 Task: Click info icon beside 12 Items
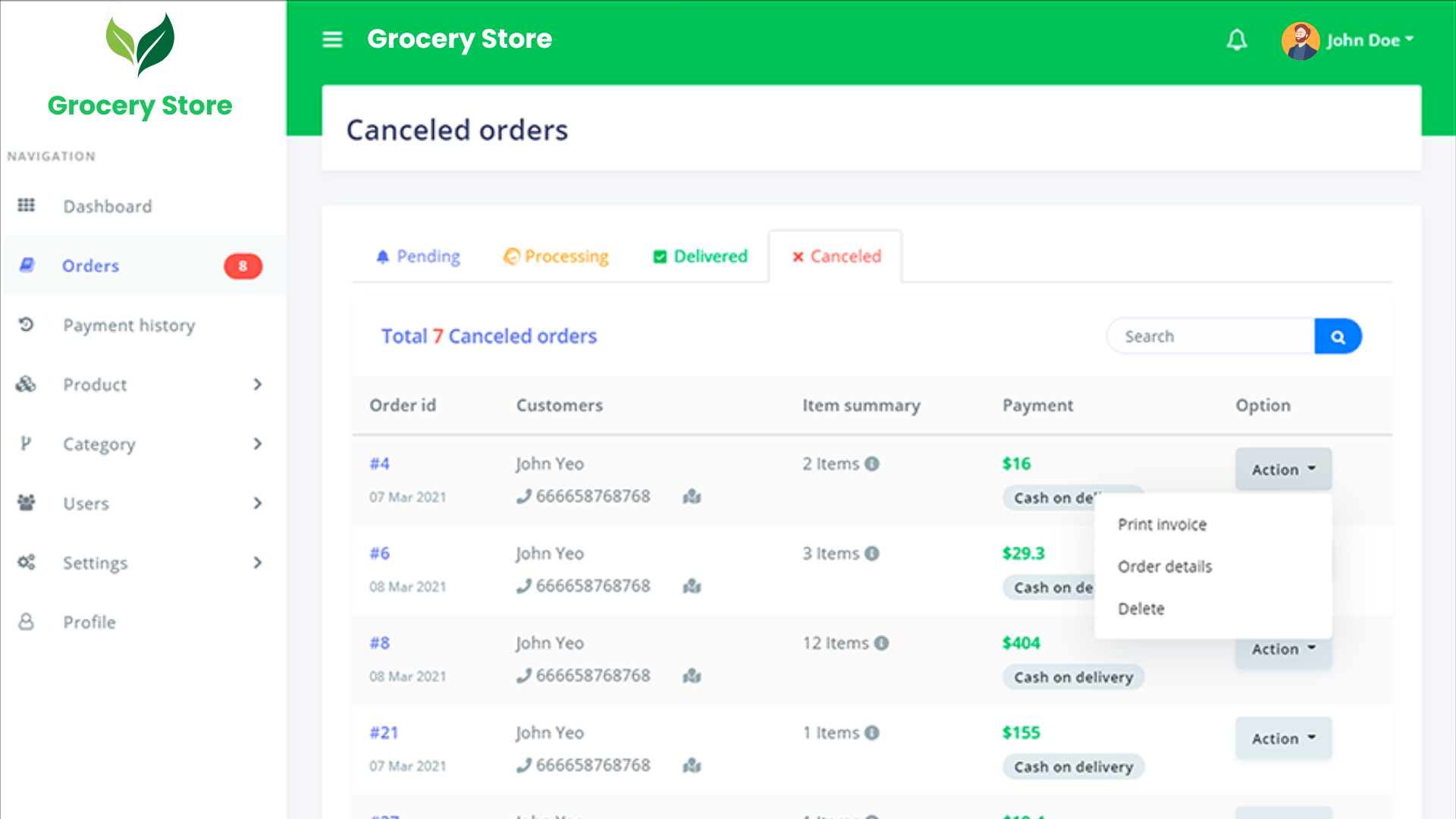point(881,643)
